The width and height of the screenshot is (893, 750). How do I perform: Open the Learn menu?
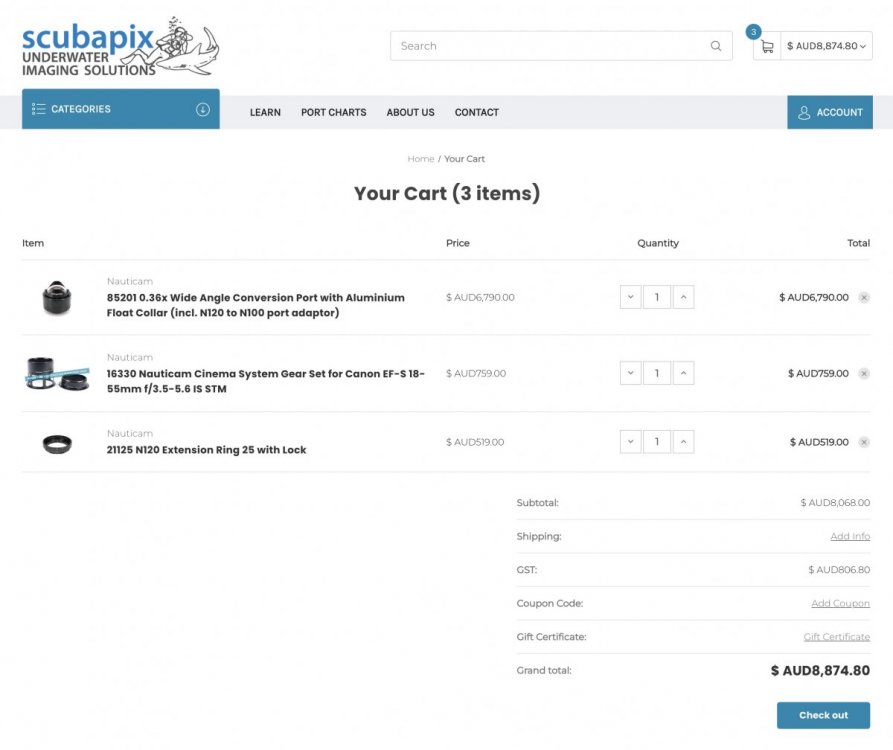tap(265, 113)
